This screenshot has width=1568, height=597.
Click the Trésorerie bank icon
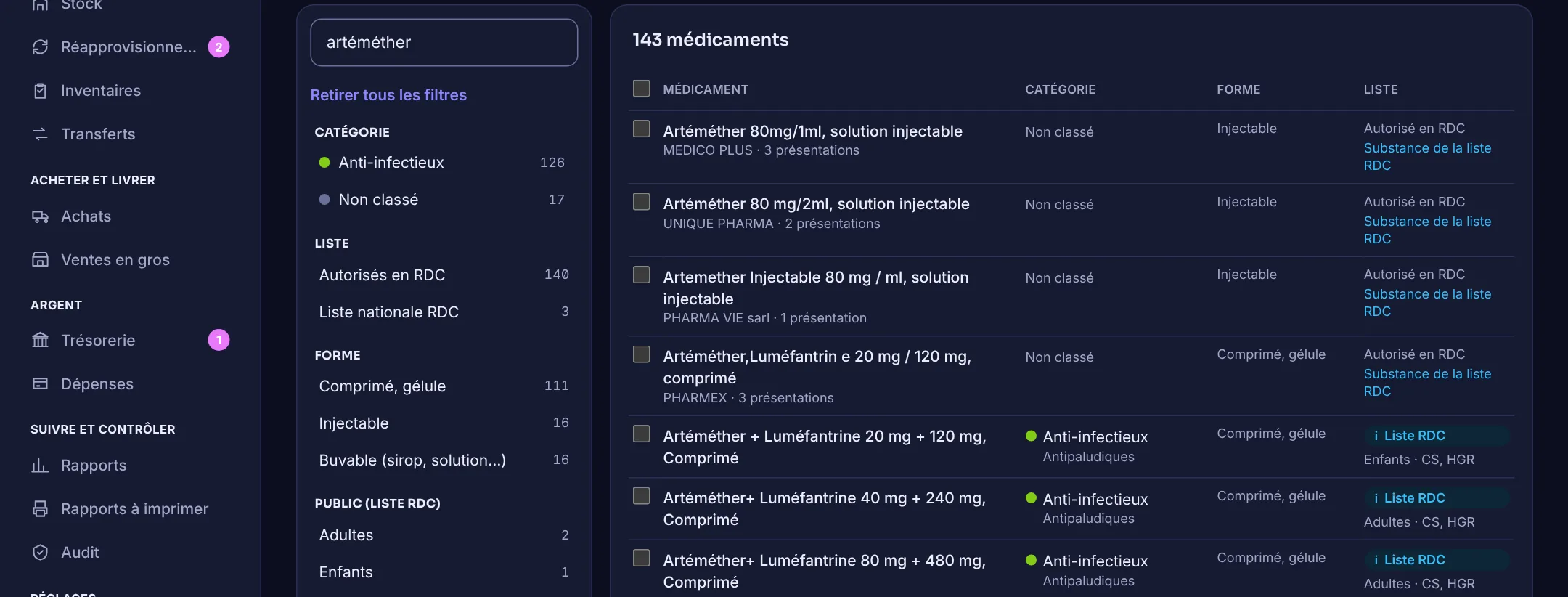41,341
